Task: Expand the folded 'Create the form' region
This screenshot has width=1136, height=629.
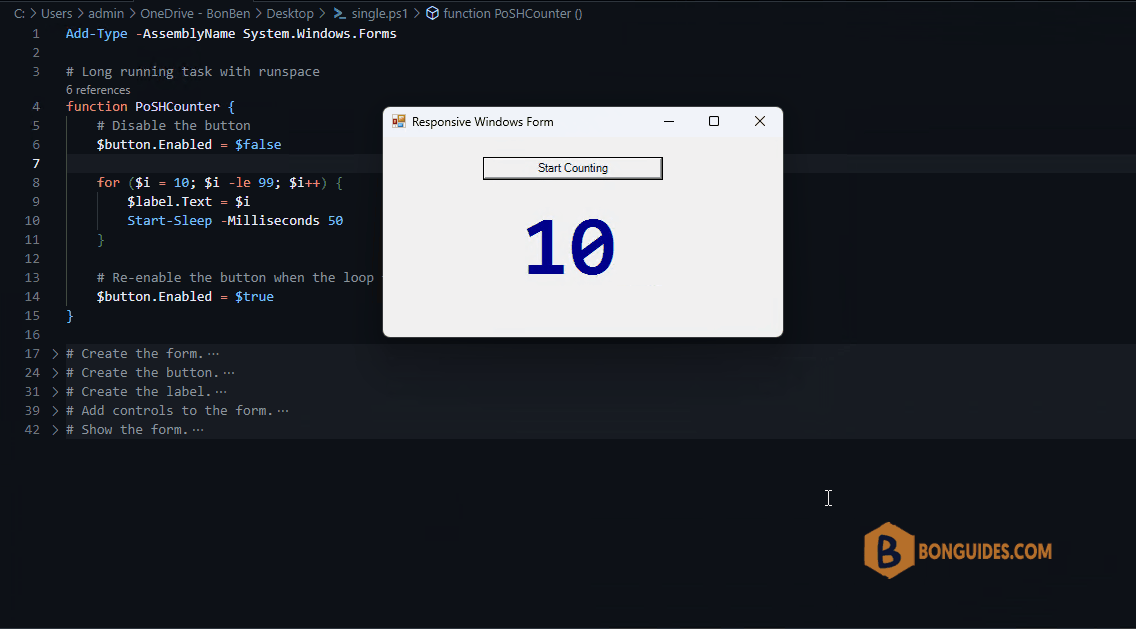Action: pos(55,354)
